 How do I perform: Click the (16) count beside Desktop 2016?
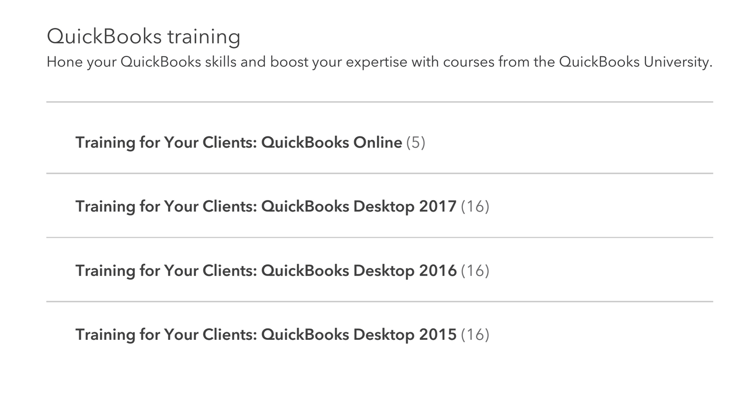(x=475, y=271)
